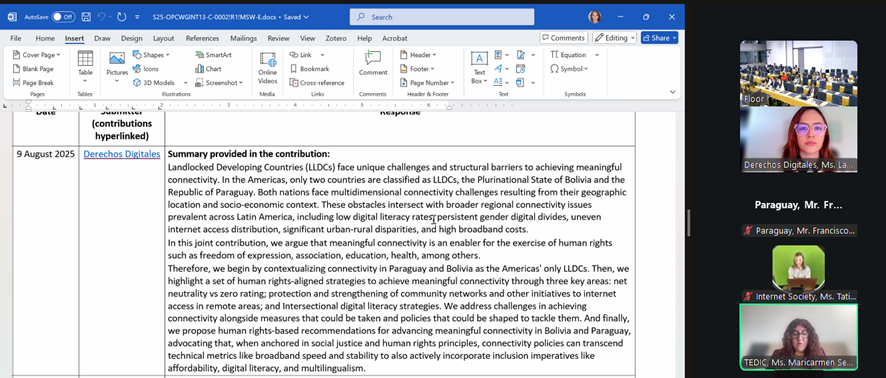Insert a Page Break
The width and height of the screenshot is (886, 378).
(33, 82)
